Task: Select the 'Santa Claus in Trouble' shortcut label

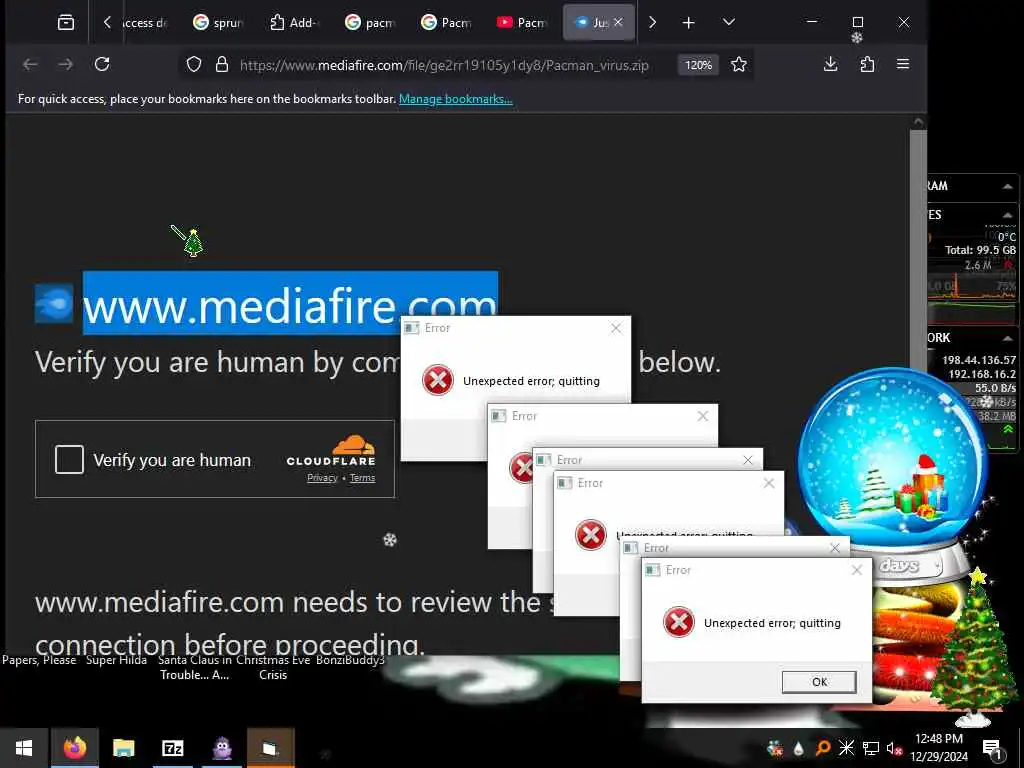Action: click(195, 667)
